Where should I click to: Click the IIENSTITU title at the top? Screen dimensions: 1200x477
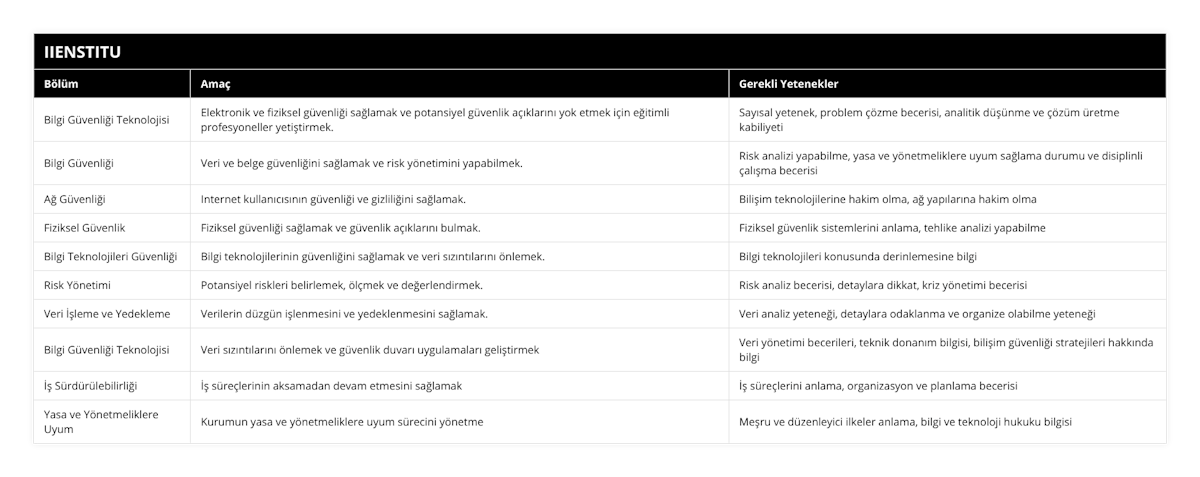tap(82, 51)
